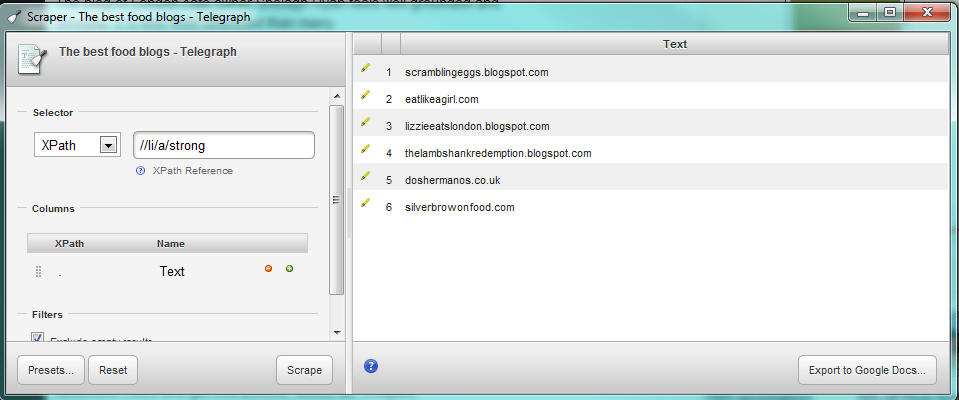Open the XPath Reference link
The width and height of the screenshot is (959, 400).
[193, 171]
